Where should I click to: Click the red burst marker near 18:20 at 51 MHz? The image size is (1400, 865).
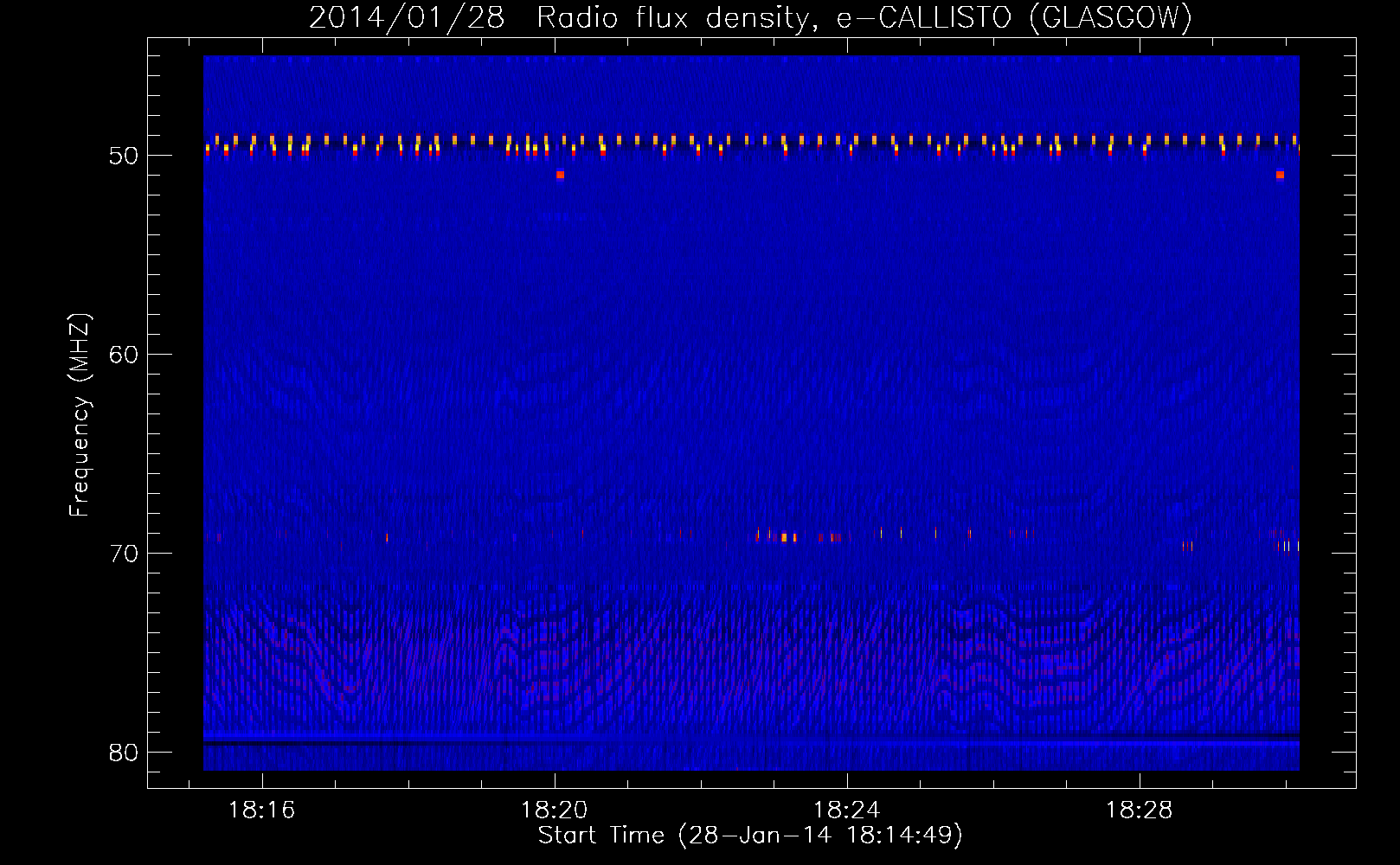561,175
